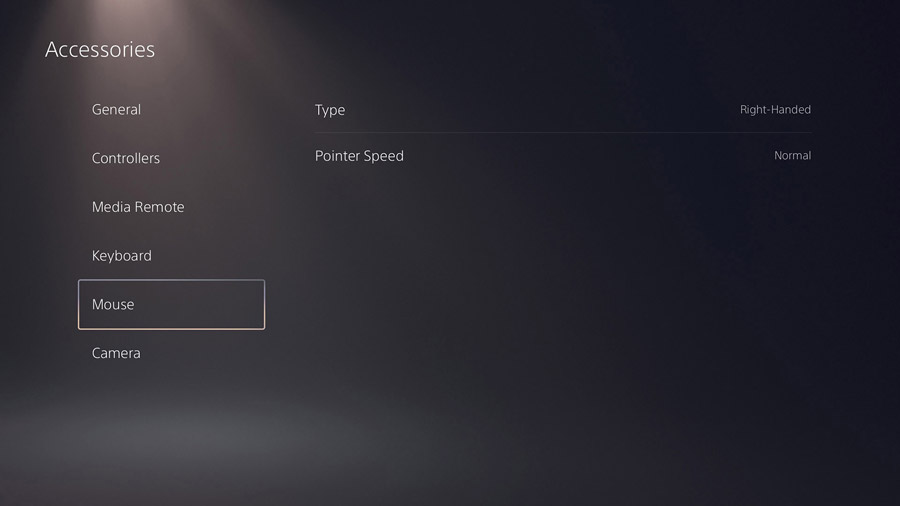This screenshot has width=900, height=506.
Task: Click the Camera entry below Mouse
Action: (116, 353)
